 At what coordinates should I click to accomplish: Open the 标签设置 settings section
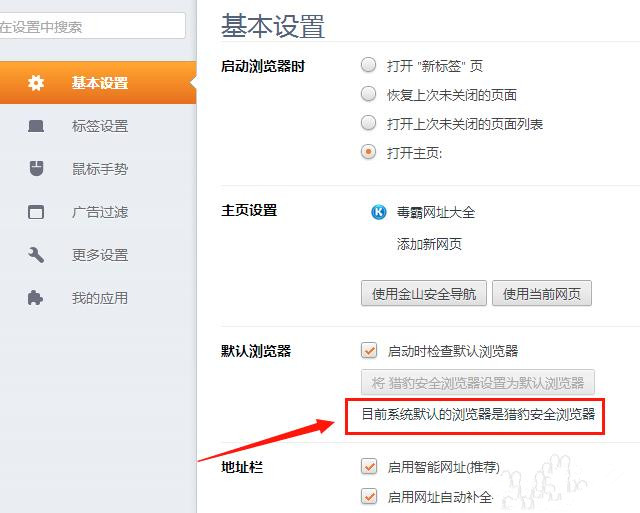click(99, 126)
